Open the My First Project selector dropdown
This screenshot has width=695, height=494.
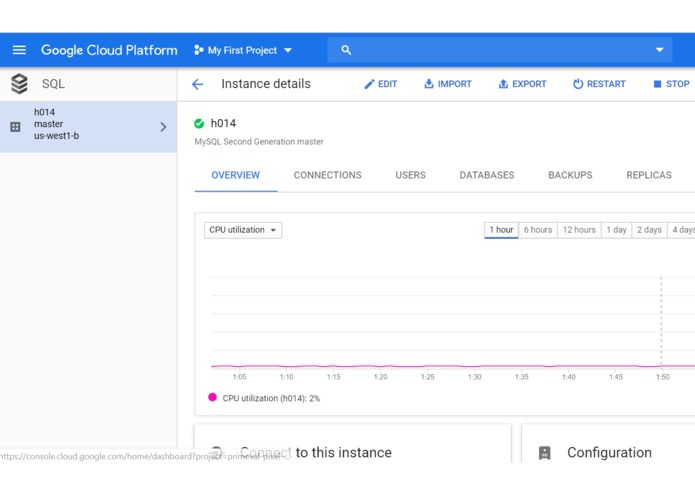coord(243,50)
